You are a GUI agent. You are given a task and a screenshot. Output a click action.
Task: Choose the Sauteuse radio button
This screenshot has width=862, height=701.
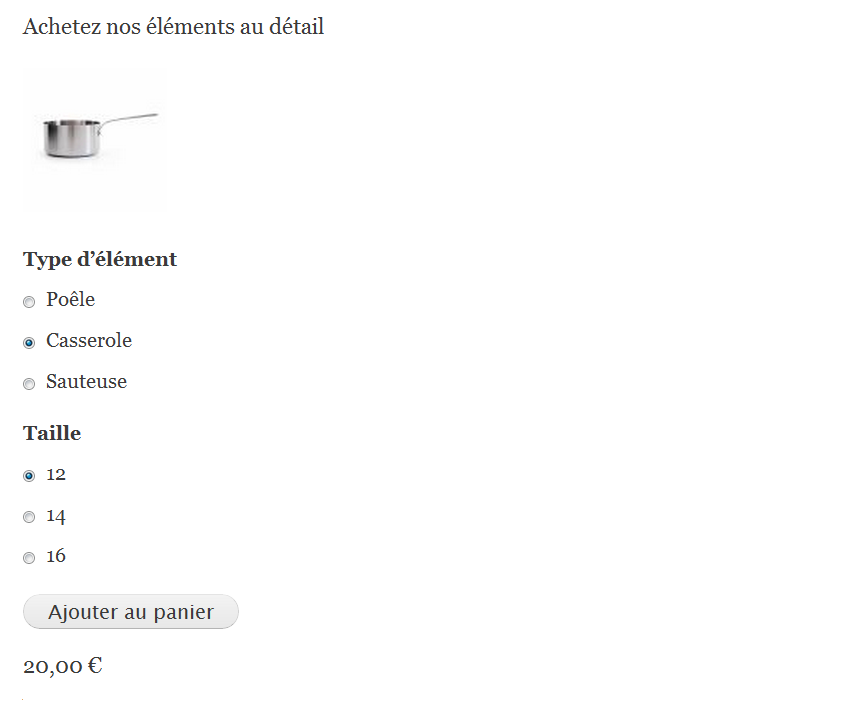click(x=29, y=383)
